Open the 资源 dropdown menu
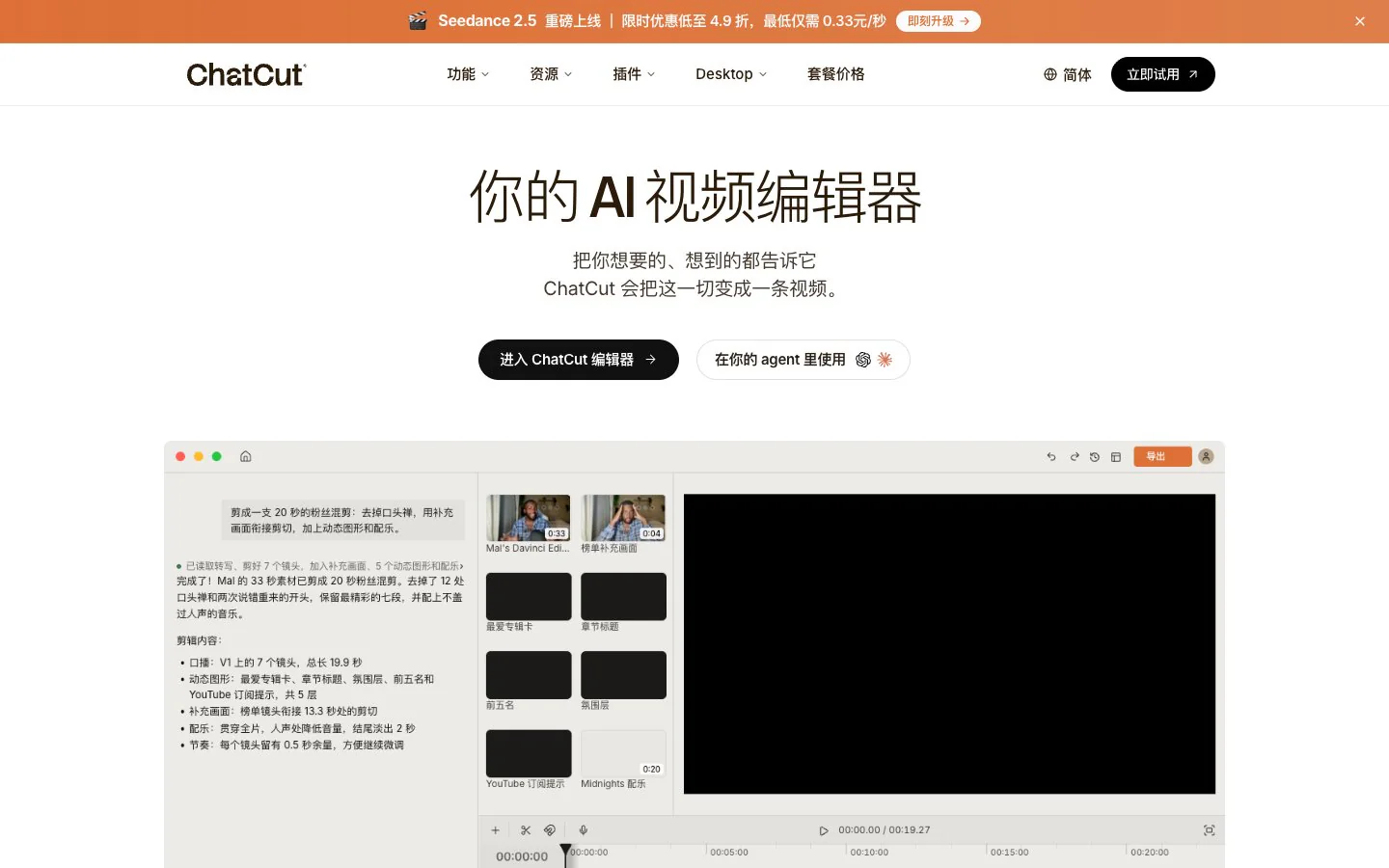 (551, 74)
